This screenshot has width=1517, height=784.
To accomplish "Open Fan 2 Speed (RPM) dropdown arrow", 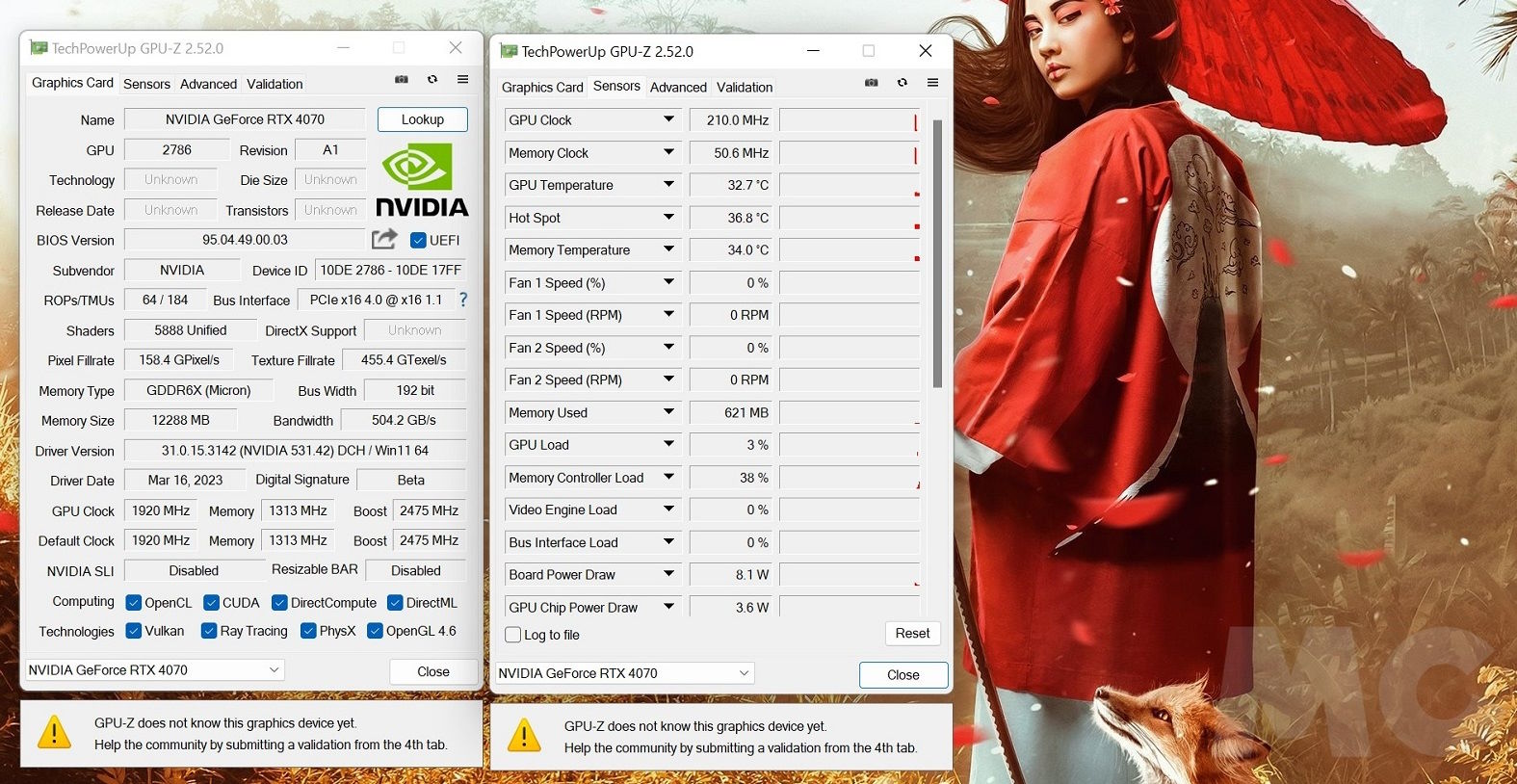I will click(x=668, y=379).
